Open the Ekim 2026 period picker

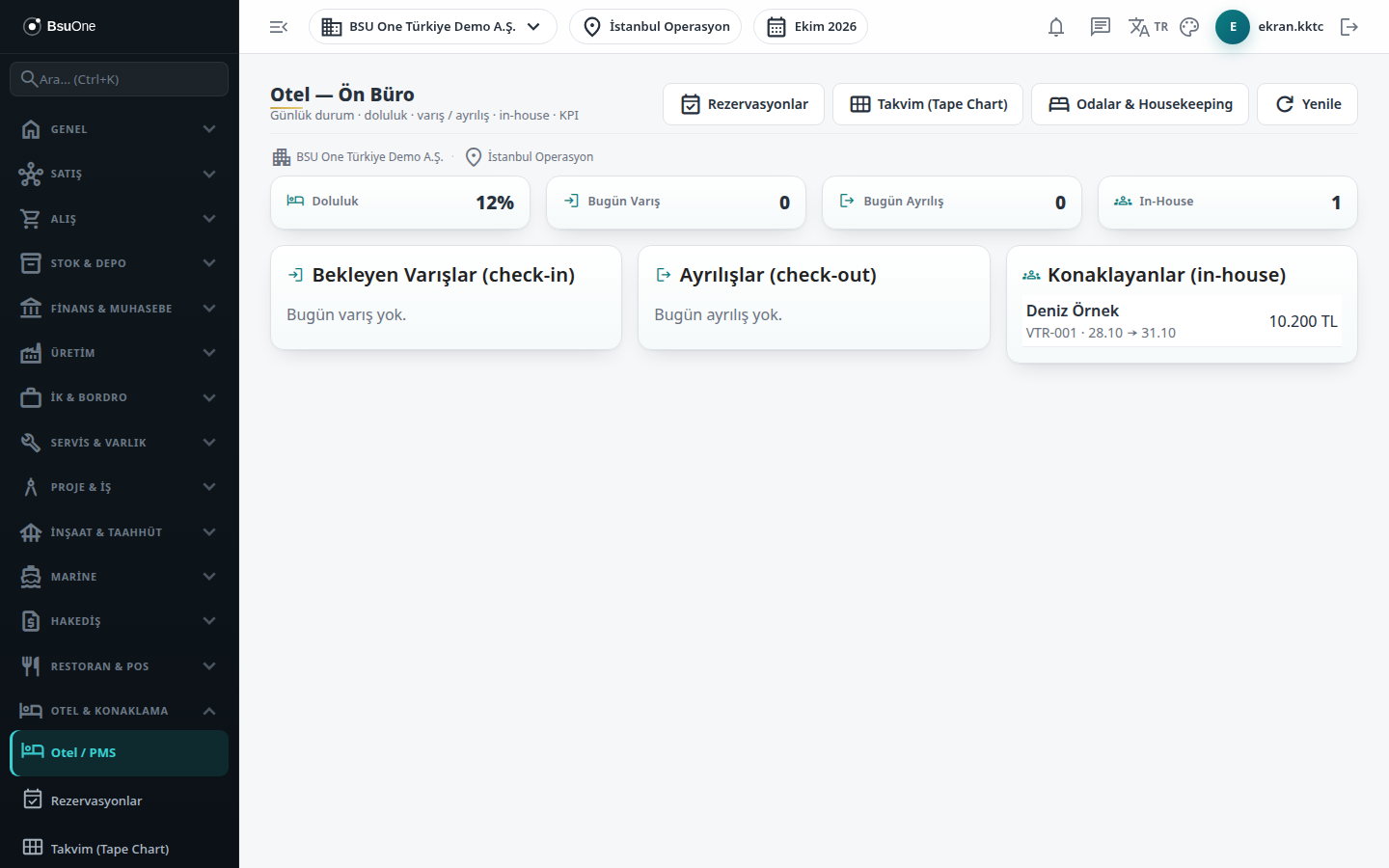(811, 27)
